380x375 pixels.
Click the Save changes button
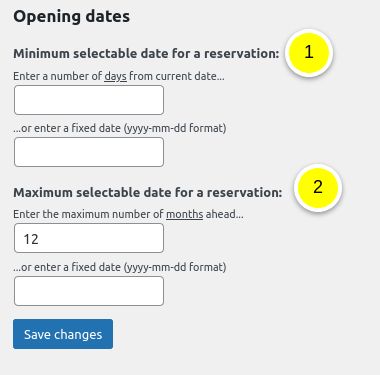pos(63,334)
